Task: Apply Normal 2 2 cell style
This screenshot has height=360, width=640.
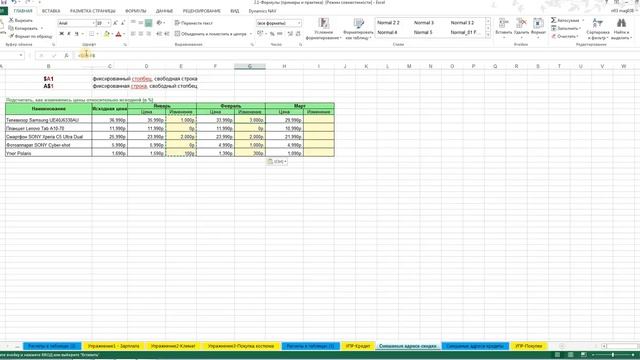Action: pyautogui.click(x=389, y=23)
